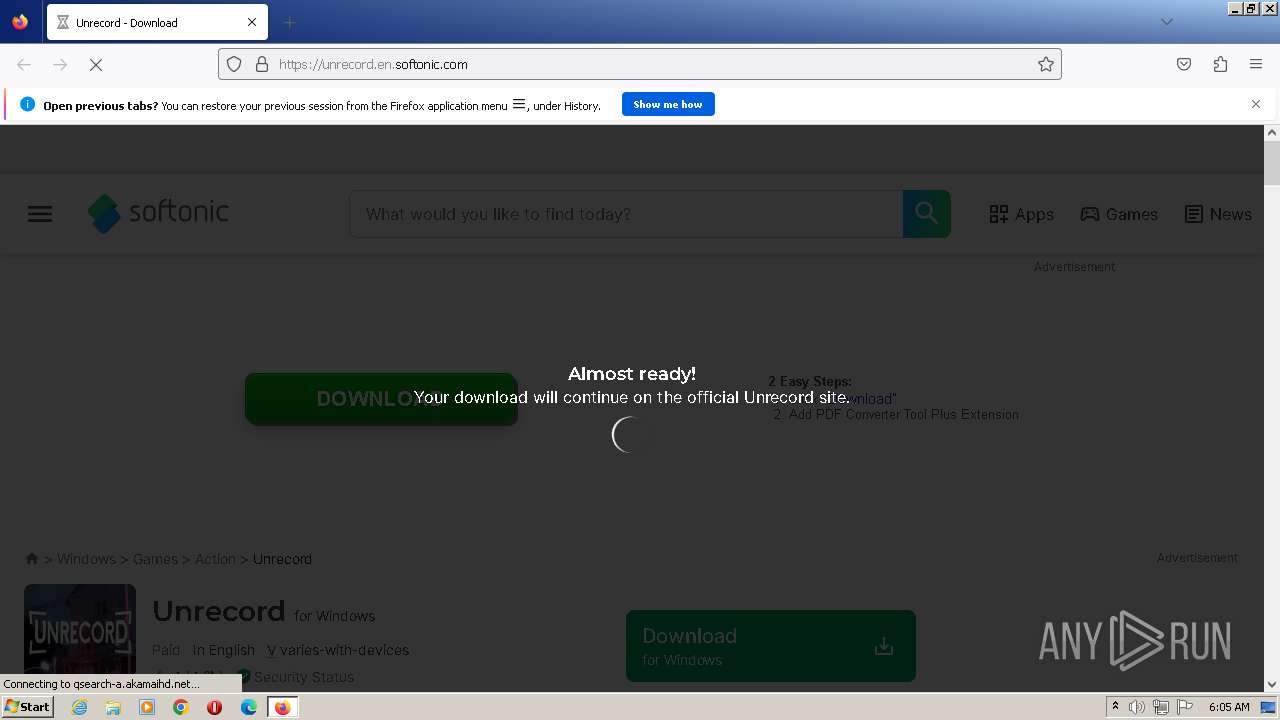
Task: Click the search magnifier button
Action: (x=927, y=214)
